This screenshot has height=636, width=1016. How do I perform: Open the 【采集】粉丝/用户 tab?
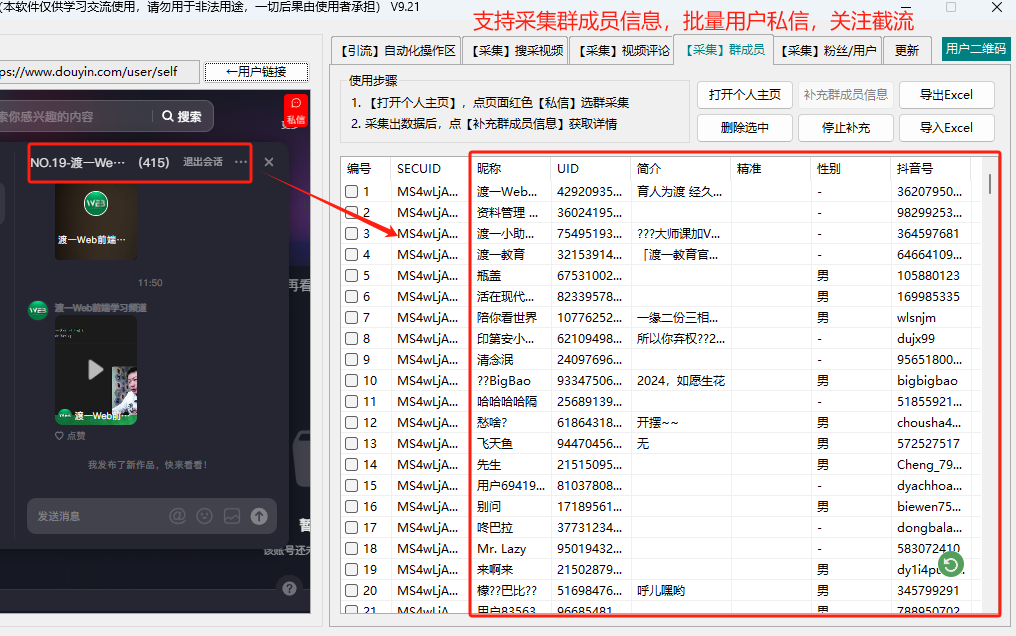[x=830, y=48]
